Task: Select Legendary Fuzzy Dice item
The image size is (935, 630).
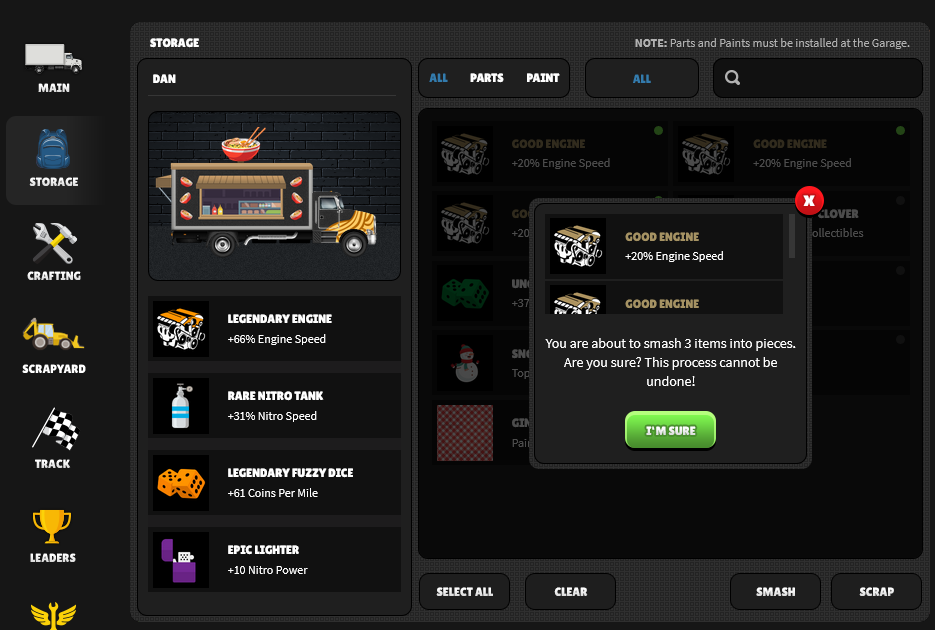Action: 274,483
